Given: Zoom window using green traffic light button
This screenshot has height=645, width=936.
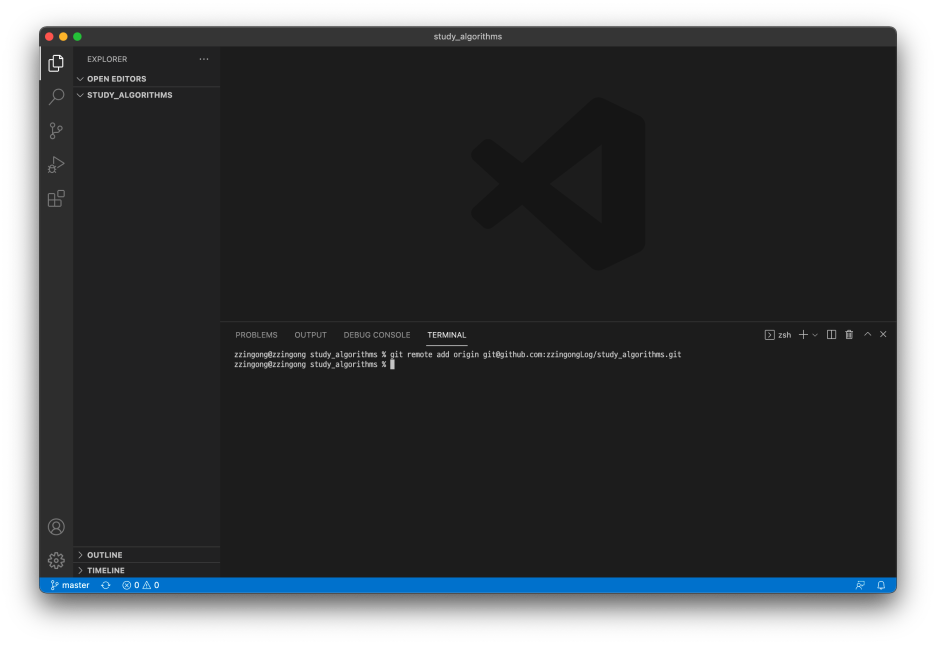Looking at the screenshot, I should [78, 36].
